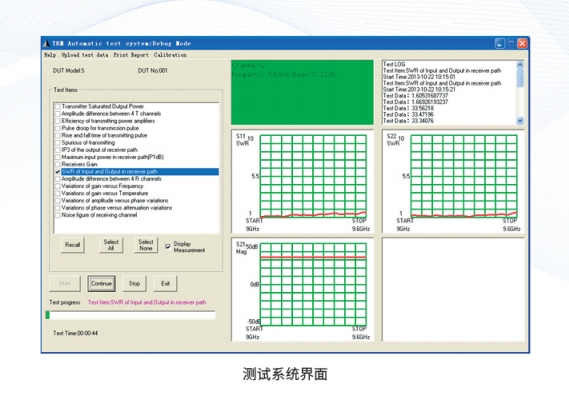Check Spurious of transmitting item

pyautogui.click(x=57, y=143)
